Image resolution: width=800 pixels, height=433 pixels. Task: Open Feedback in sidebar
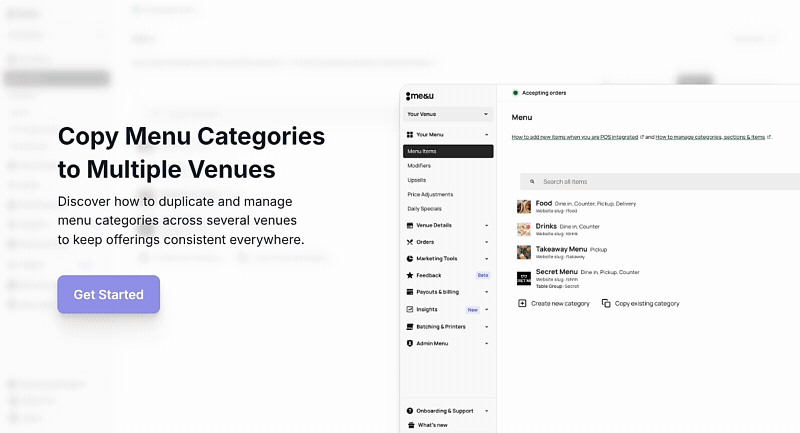click(x=429, y=275)
